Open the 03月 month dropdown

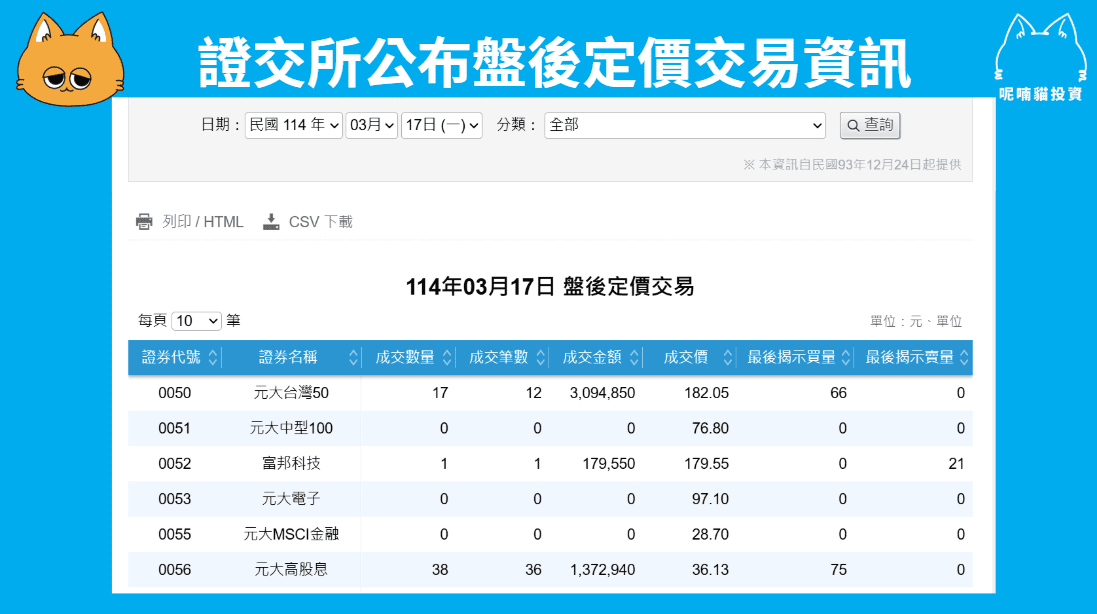click(x=371, y=125)
